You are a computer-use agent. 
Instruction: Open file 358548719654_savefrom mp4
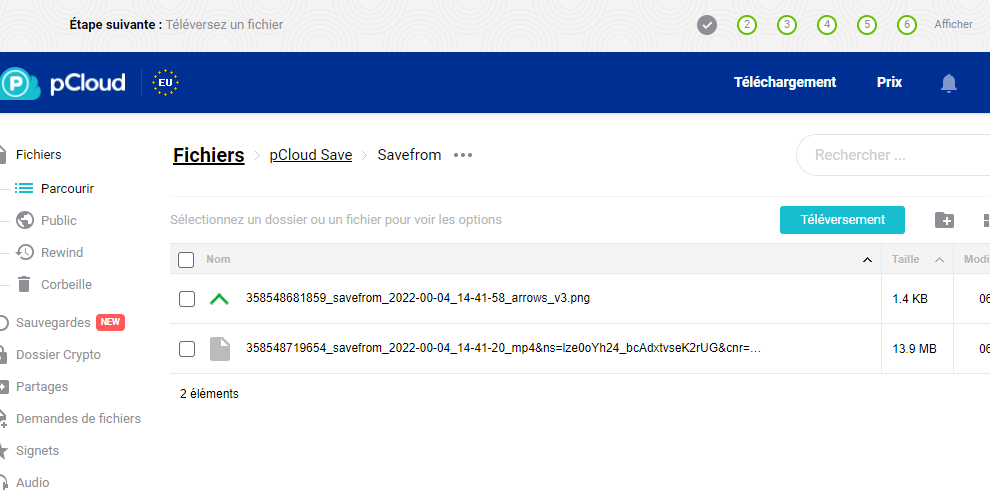(x=503, y=347)
